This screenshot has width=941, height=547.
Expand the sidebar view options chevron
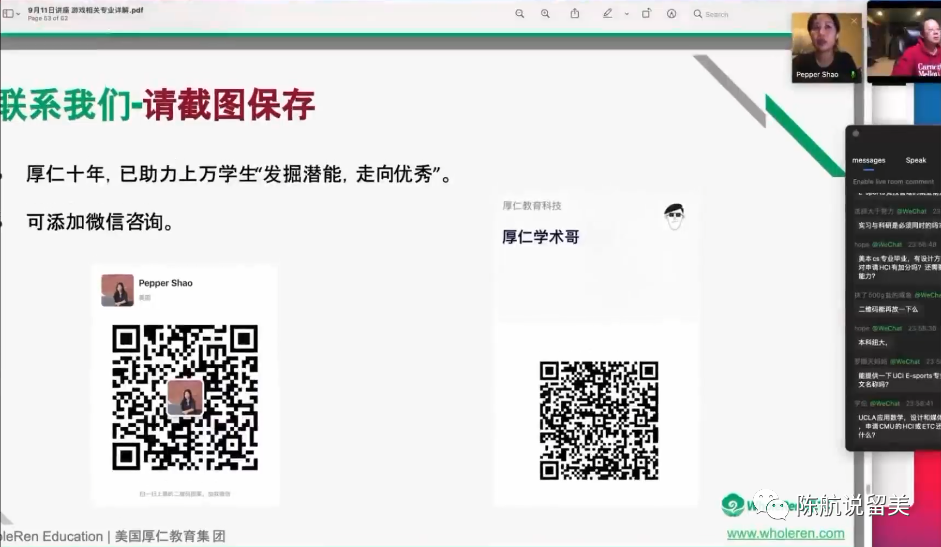click(x=20, y=14)
